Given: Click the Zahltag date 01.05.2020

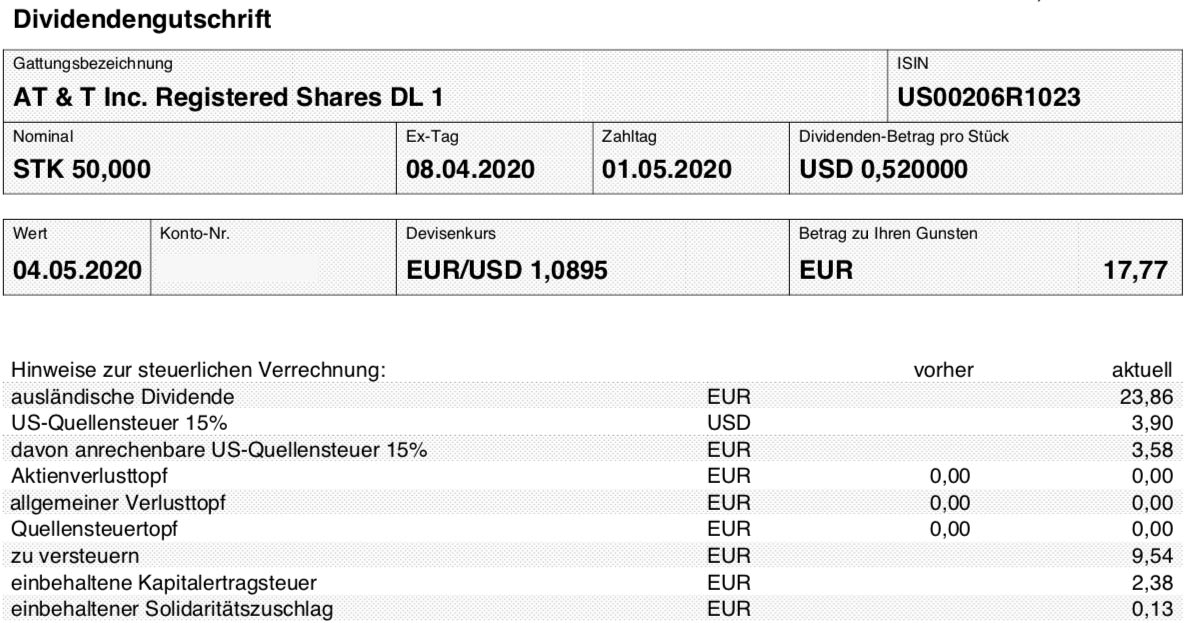Looking at the screenshot, I should tap(666, 169).
